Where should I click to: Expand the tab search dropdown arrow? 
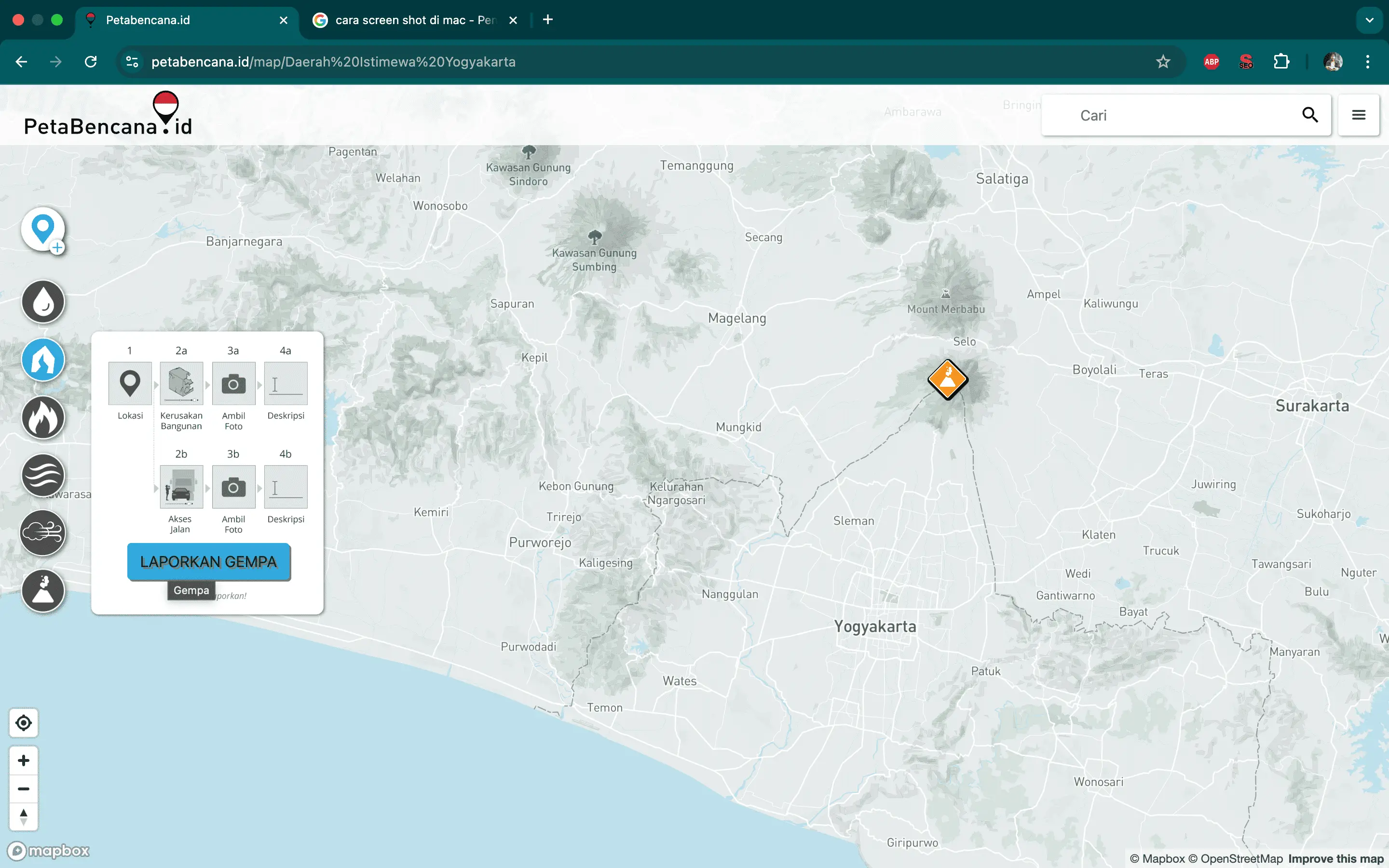coord(1370,20)
